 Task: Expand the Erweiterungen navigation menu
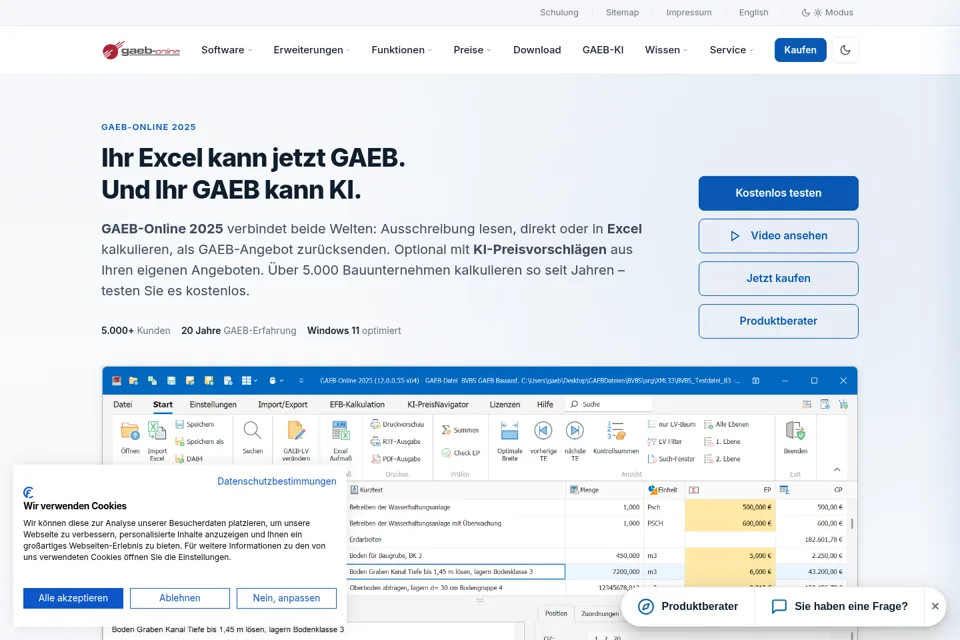click(x=312, y=50)
